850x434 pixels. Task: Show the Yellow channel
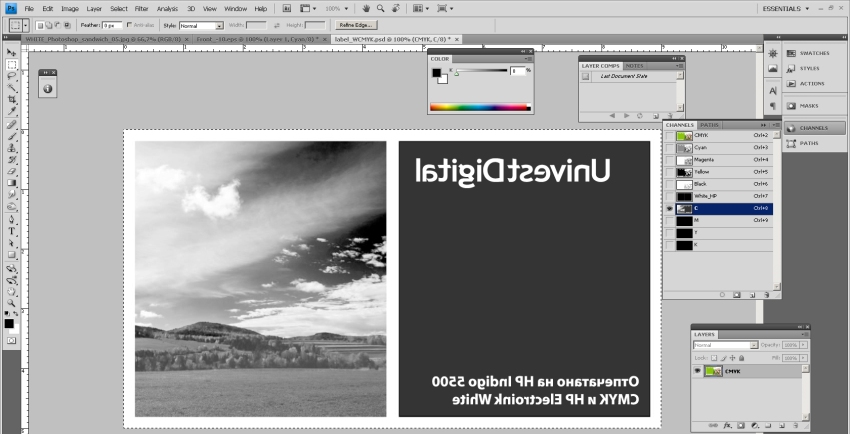tap(670, 172)
